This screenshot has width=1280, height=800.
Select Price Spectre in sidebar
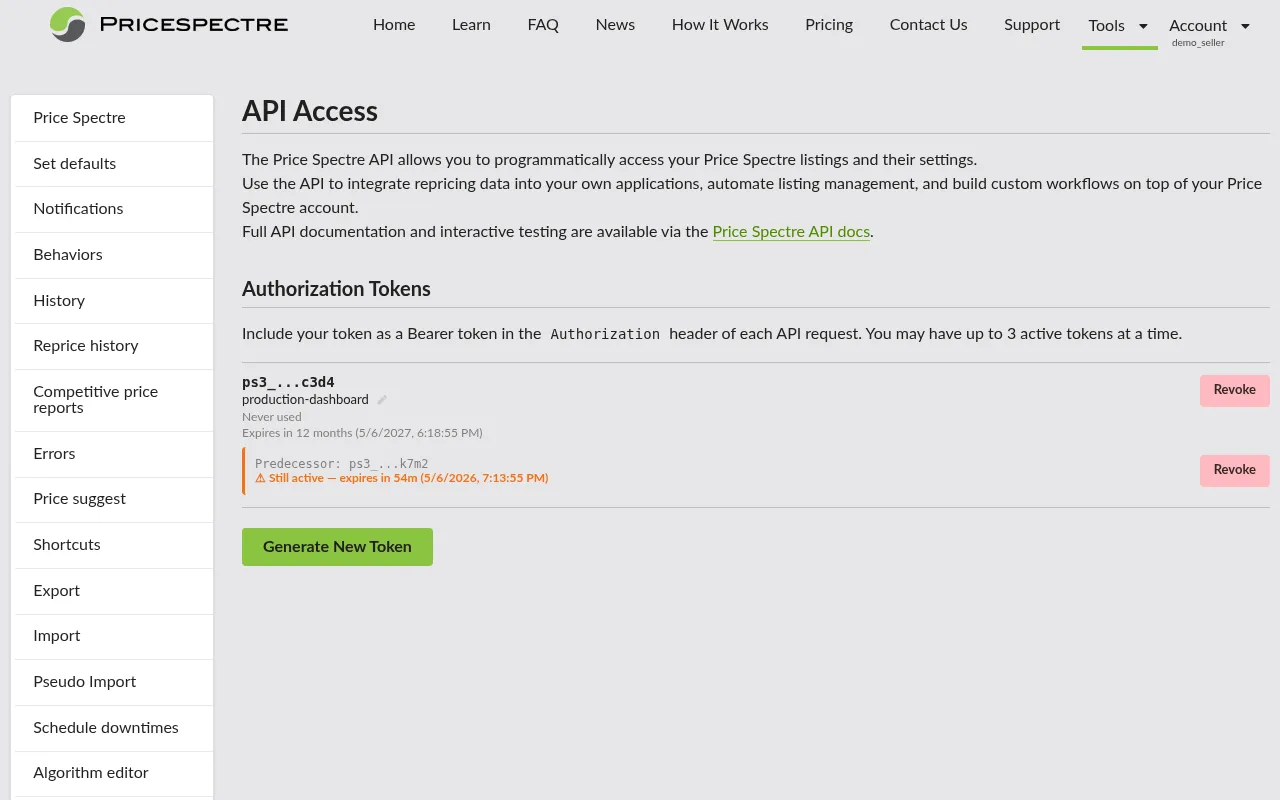(114, 118)
